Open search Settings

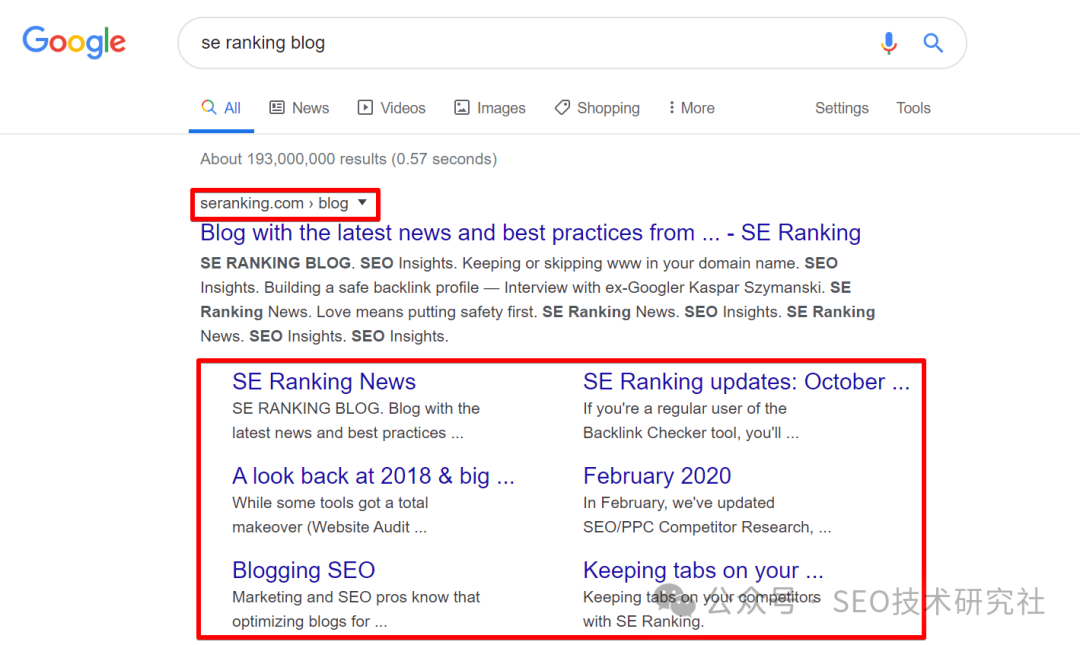(x=842, y=108)
